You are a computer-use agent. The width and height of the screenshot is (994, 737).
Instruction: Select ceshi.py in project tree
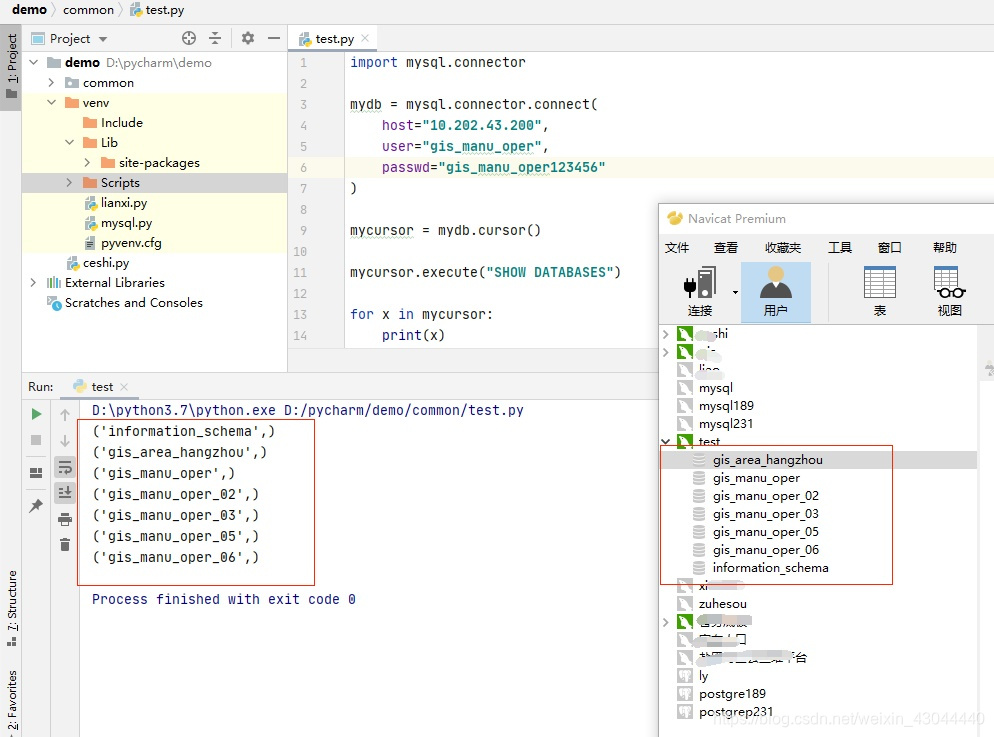(x=106, y=263)
